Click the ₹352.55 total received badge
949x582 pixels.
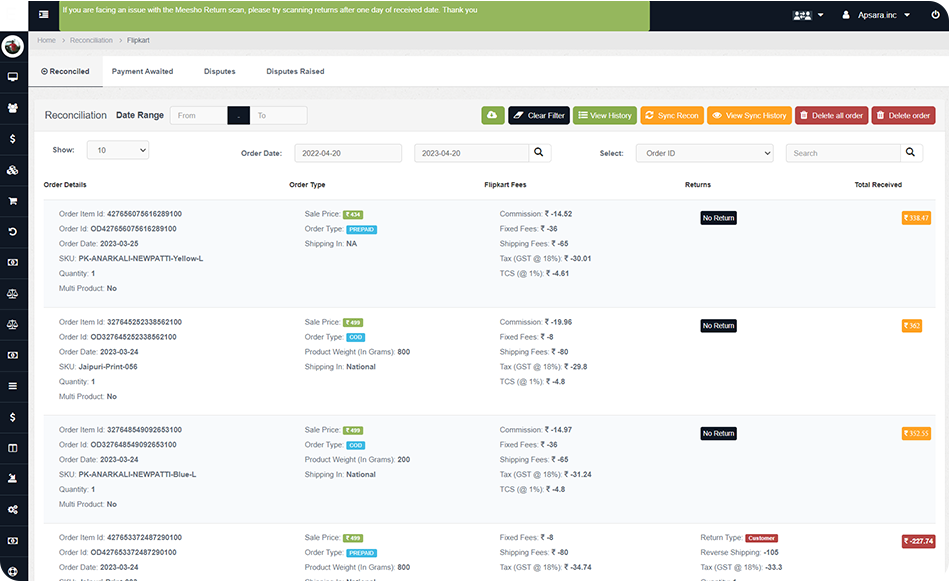916,433
